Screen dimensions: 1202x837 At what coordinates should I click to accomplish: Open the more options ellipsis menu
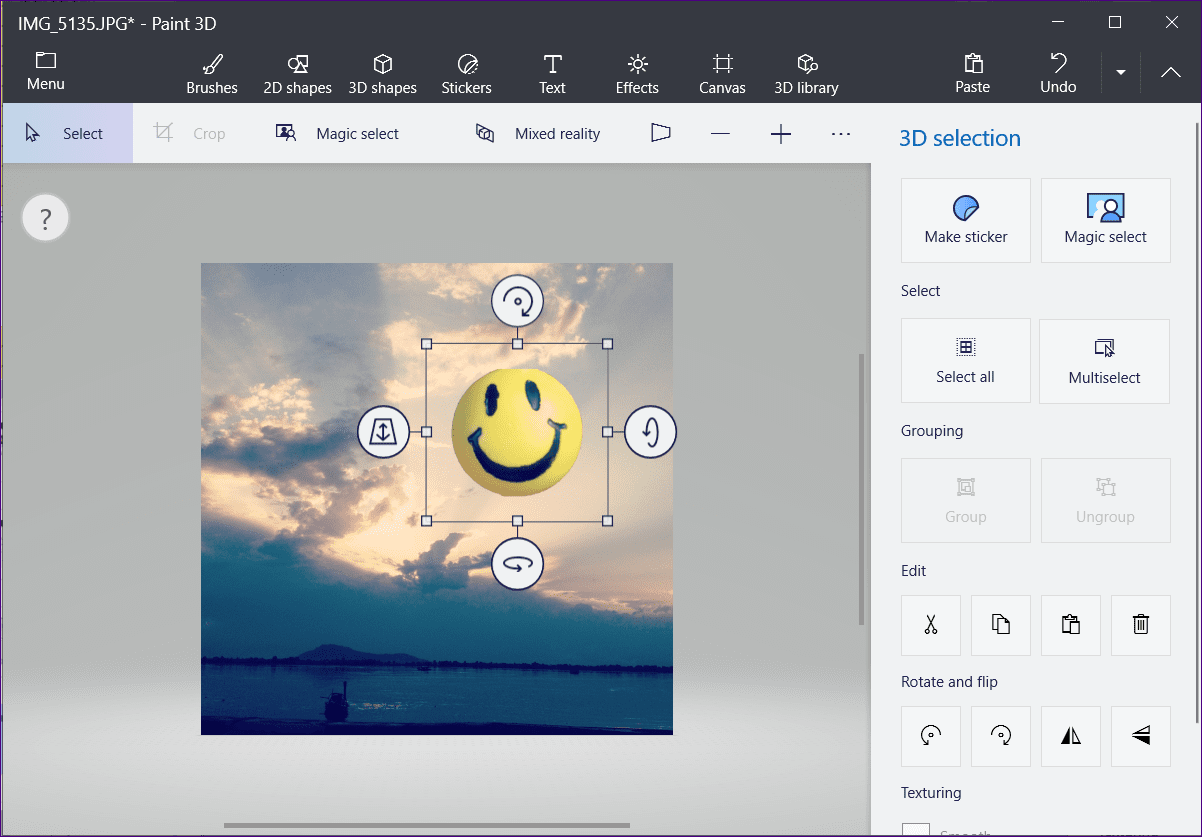coord(841,133)
